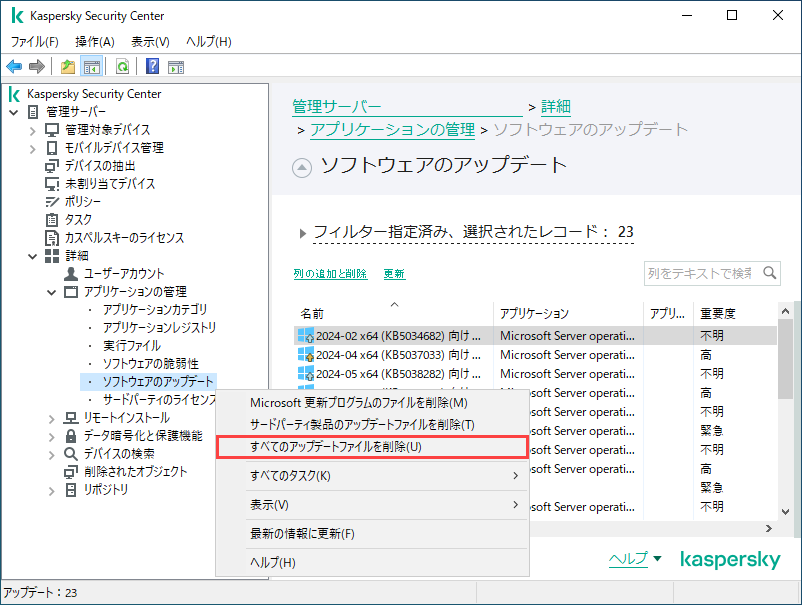Screen dimensions: 802x605
Task: Expand the リポジトリ tree node
Action: pos(51,491)
